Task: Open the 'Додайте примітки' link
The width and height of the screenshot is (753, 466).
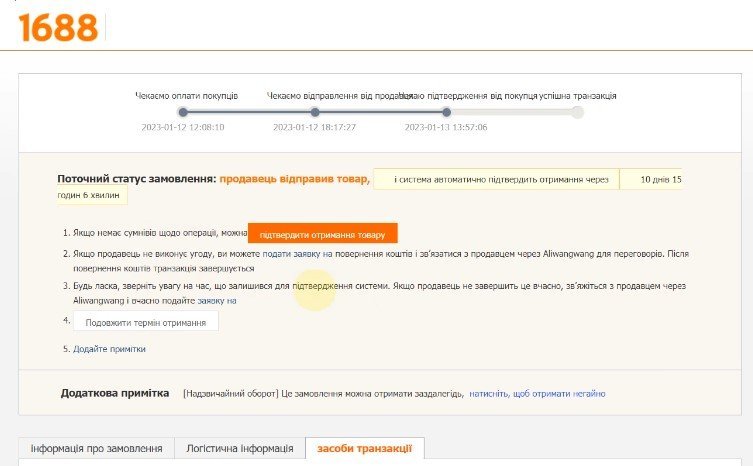Action: coord(109,349)
